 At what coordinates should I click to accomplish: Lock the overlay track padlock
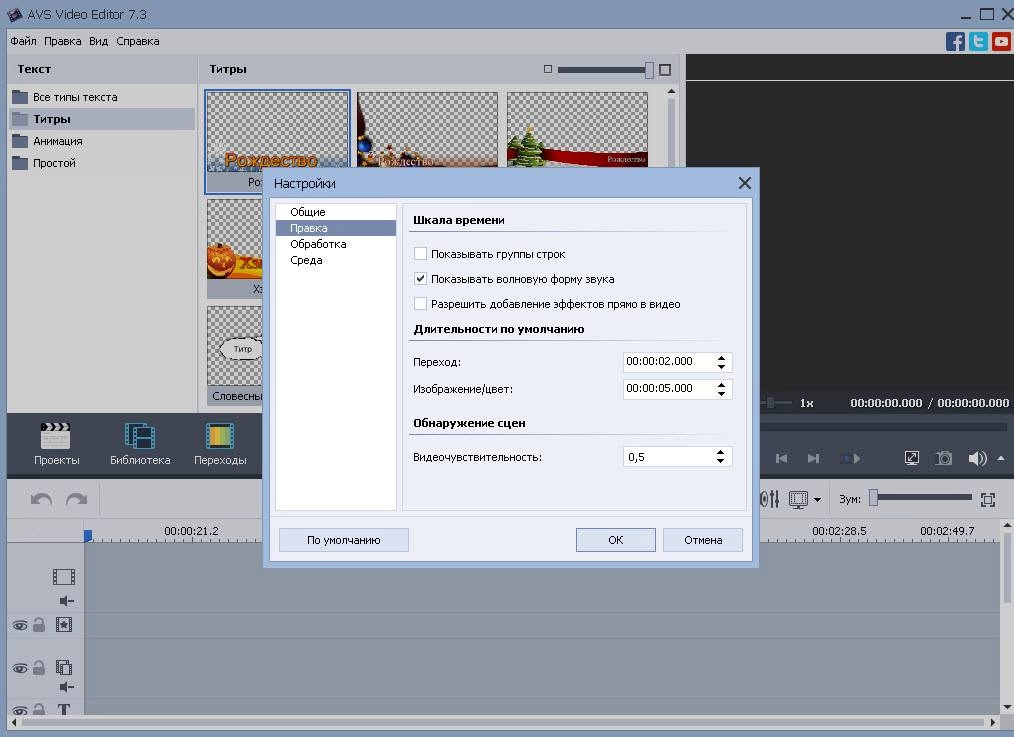[x=39, y=667]
